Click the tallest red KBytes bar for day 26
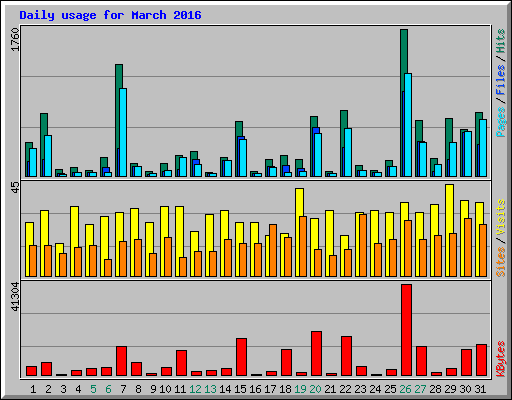The image size is (512, 400). click(406, 330)
